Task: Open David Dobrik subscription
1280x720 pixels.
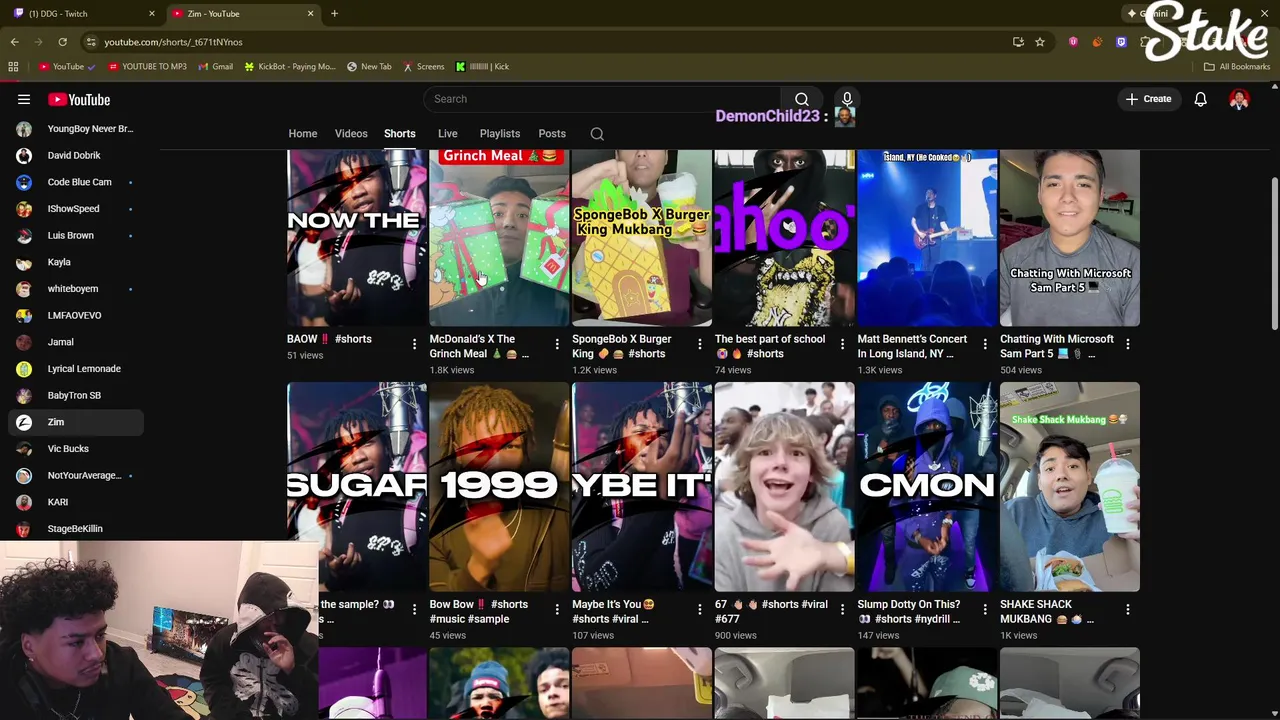Action: [76, 156]
